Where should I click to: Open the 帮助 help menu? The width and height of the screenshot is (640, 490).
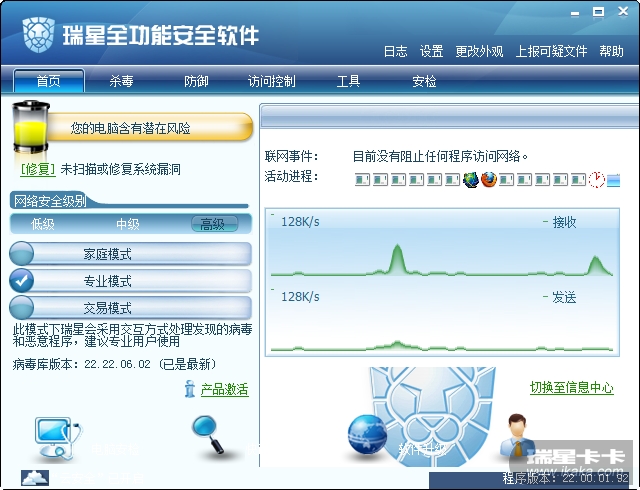611,51
